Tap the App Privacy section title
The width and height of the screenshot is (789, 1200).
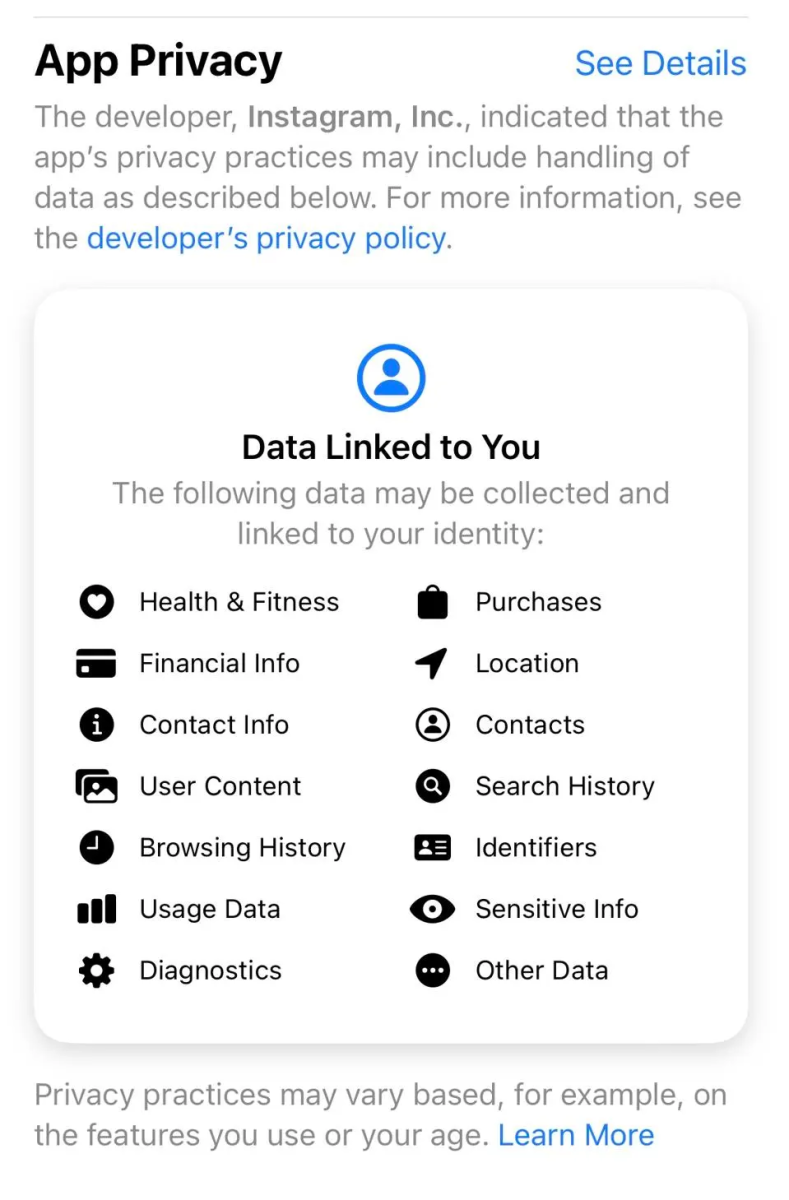pyautogui.click(x=158, y=61)
